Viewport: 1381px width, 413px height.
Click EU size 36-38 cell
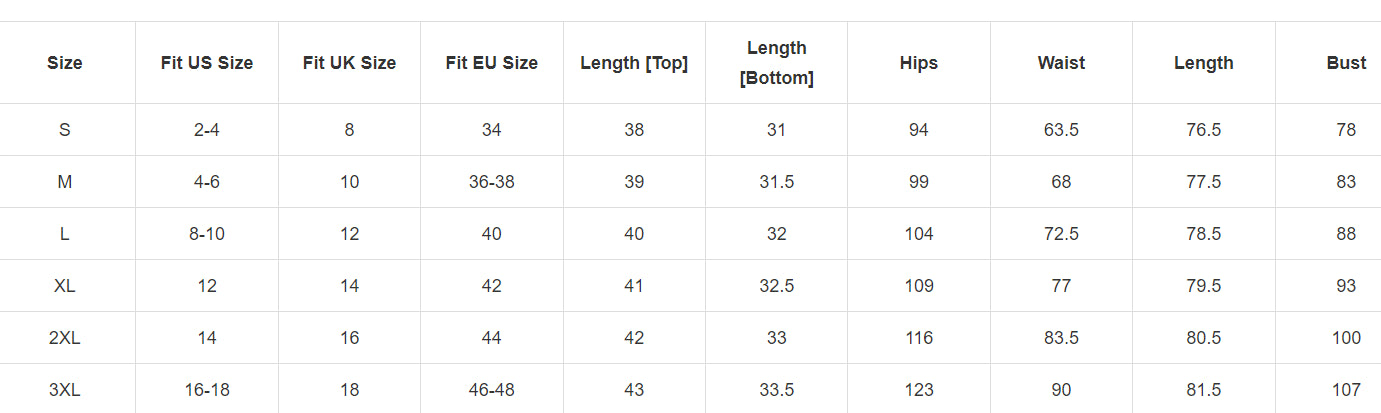[492, 182]
